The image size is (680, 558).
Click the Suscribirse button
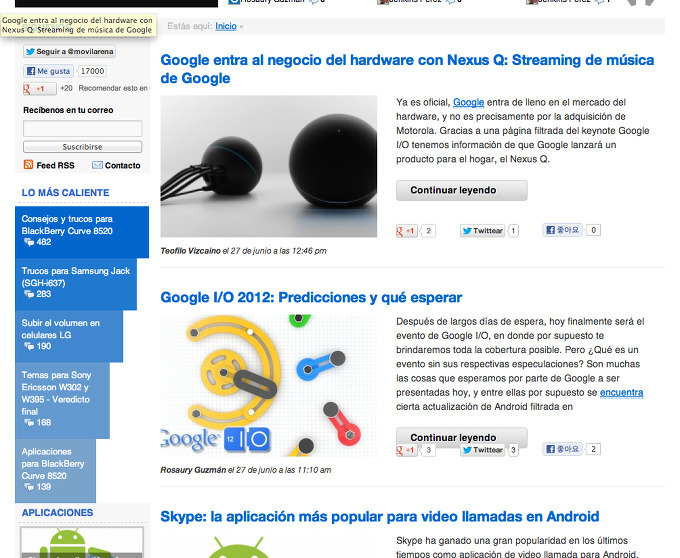click(x=82, y=147)
